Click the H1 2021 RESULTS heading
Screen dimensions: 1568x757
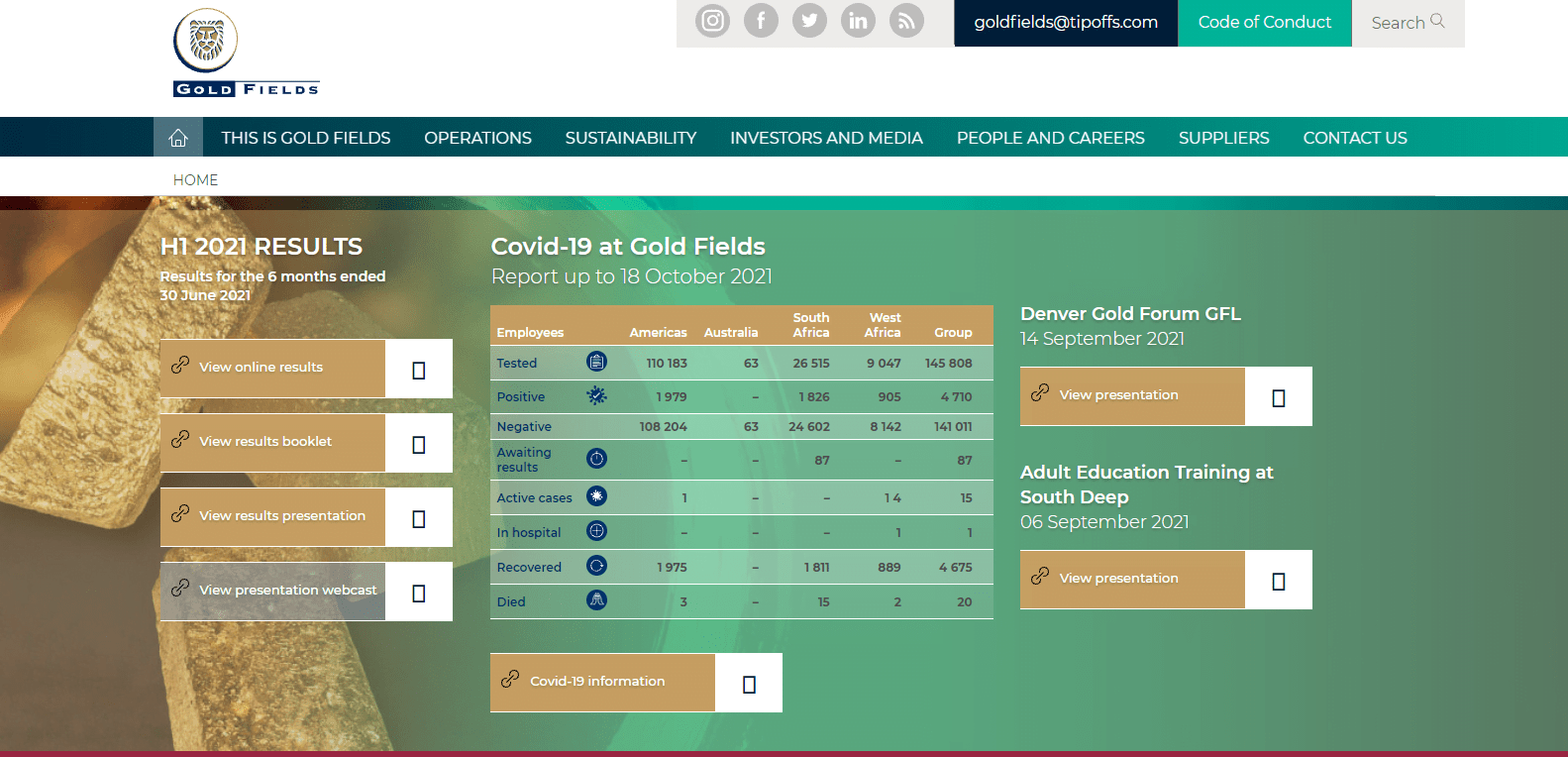261,246
